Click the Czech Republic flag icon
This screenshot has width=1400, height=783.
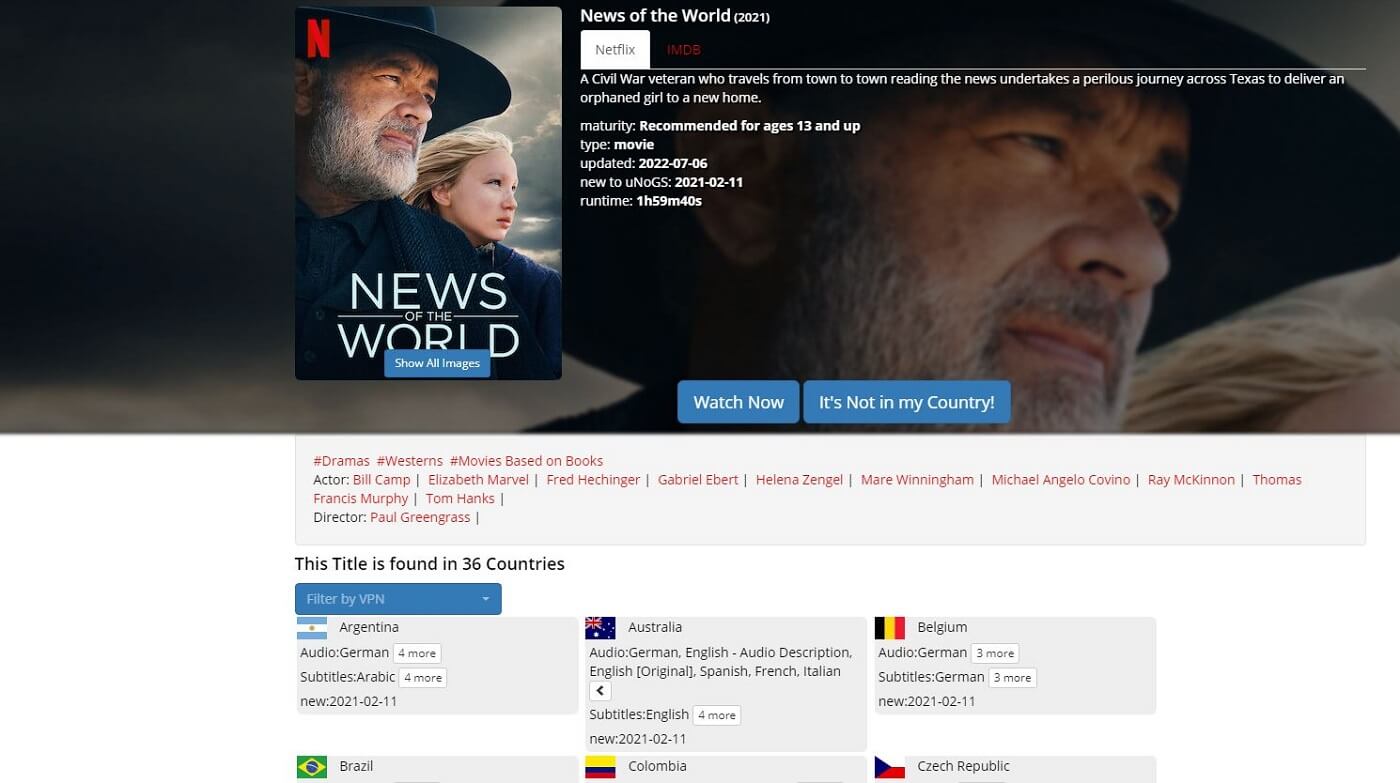[x=889, y=767]
